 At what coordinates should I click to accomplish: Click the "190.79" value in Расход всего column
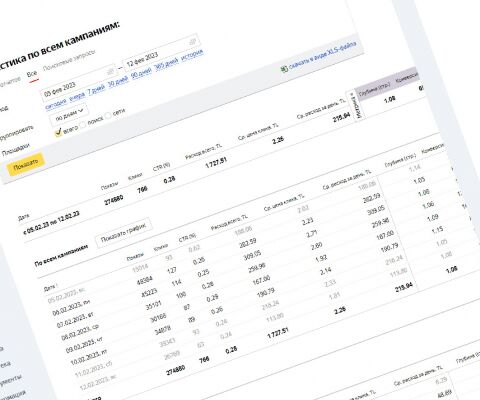pos(266,292)
